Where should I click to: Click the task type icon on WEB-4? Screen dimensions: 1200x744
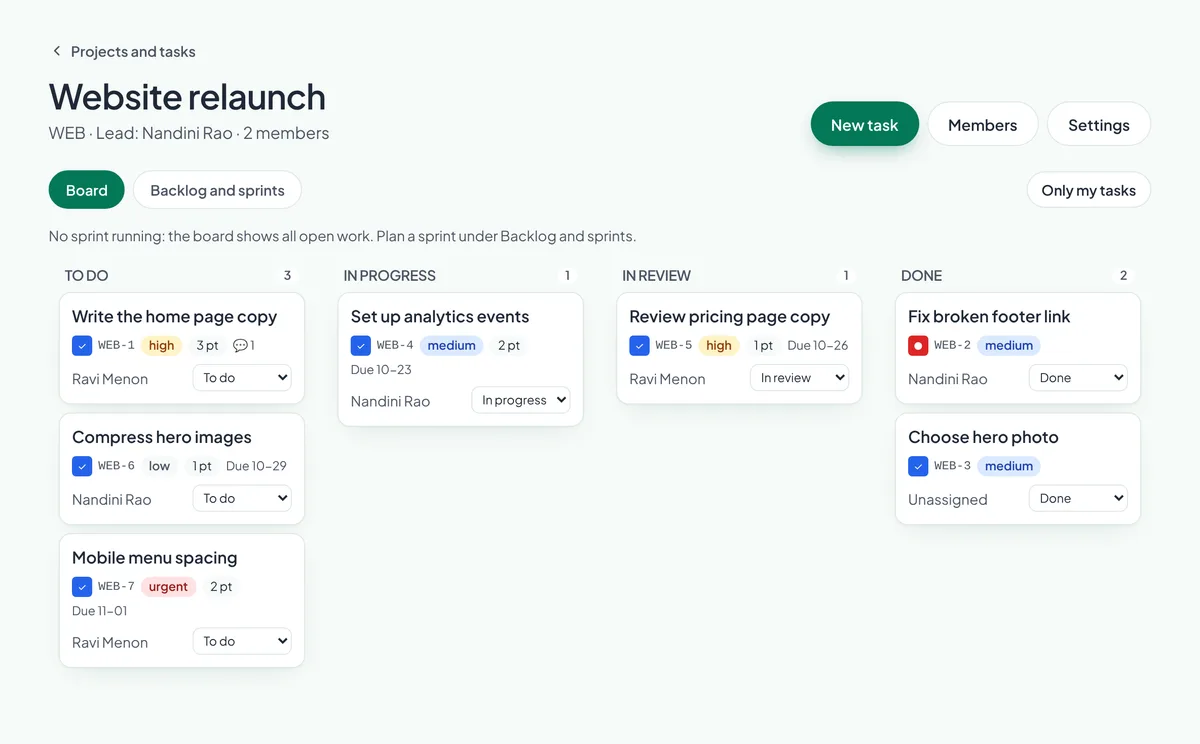(x=361, y=345)
